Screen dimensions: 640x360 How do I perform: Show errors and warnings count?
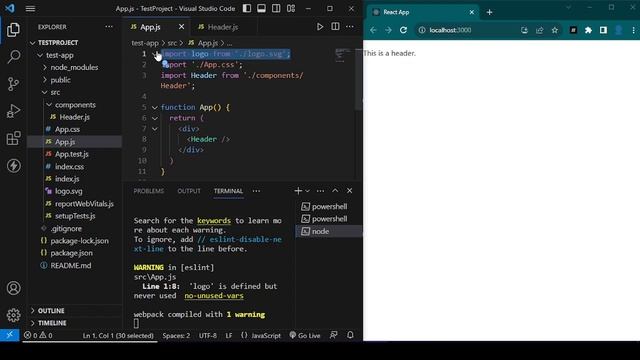[38, 336]
